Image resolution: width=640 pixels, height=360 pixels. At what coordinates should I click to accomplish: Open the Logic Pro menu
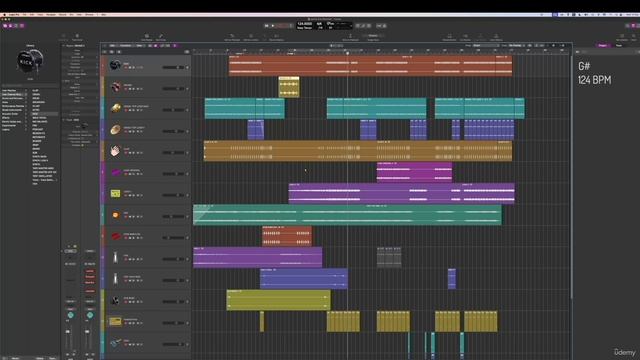(x=14, y=15)
